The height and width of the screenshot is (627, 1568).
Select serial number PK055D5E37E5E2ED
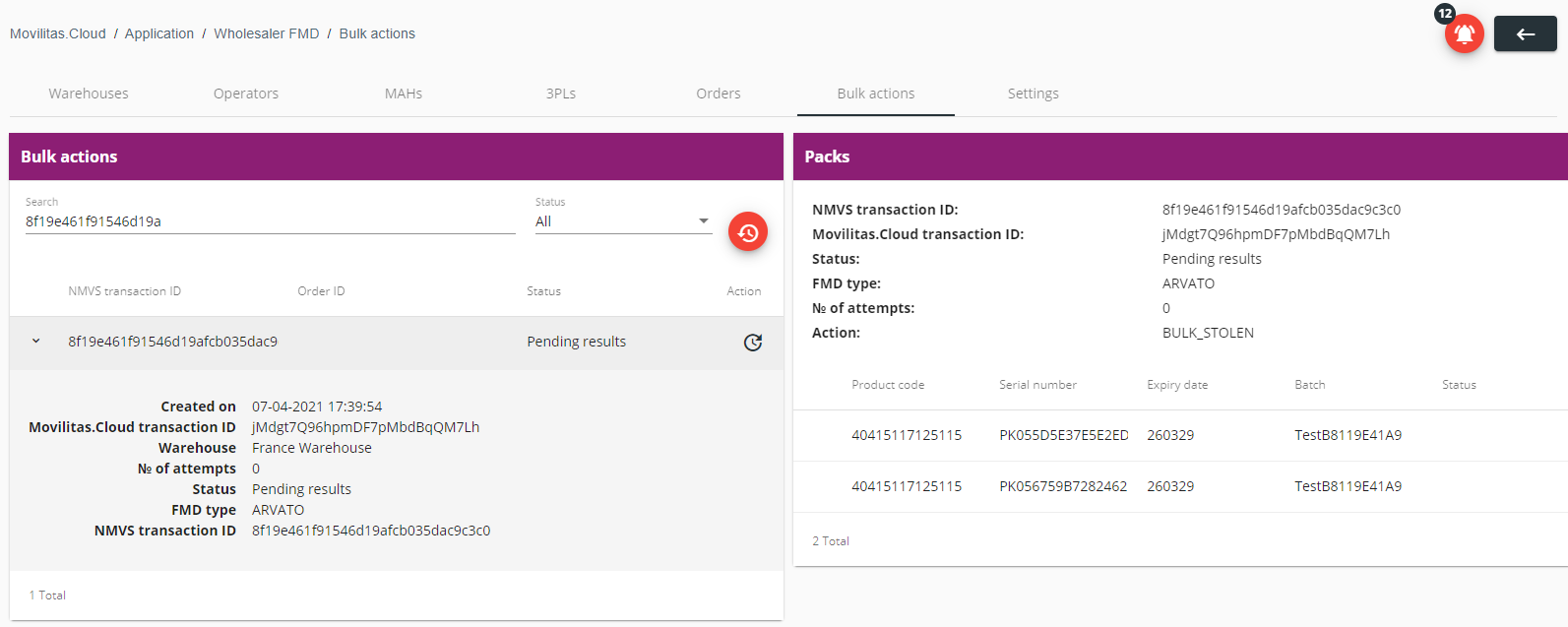(1064, 435)
